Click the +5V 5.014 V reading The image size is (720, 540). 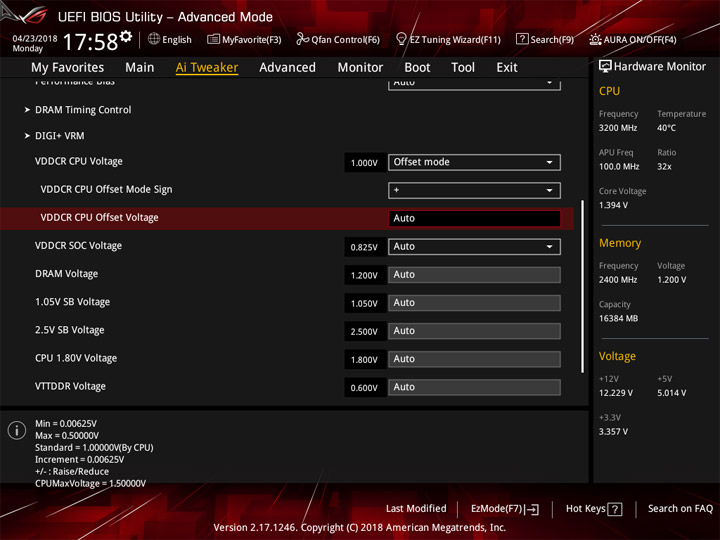coord(671,393)
